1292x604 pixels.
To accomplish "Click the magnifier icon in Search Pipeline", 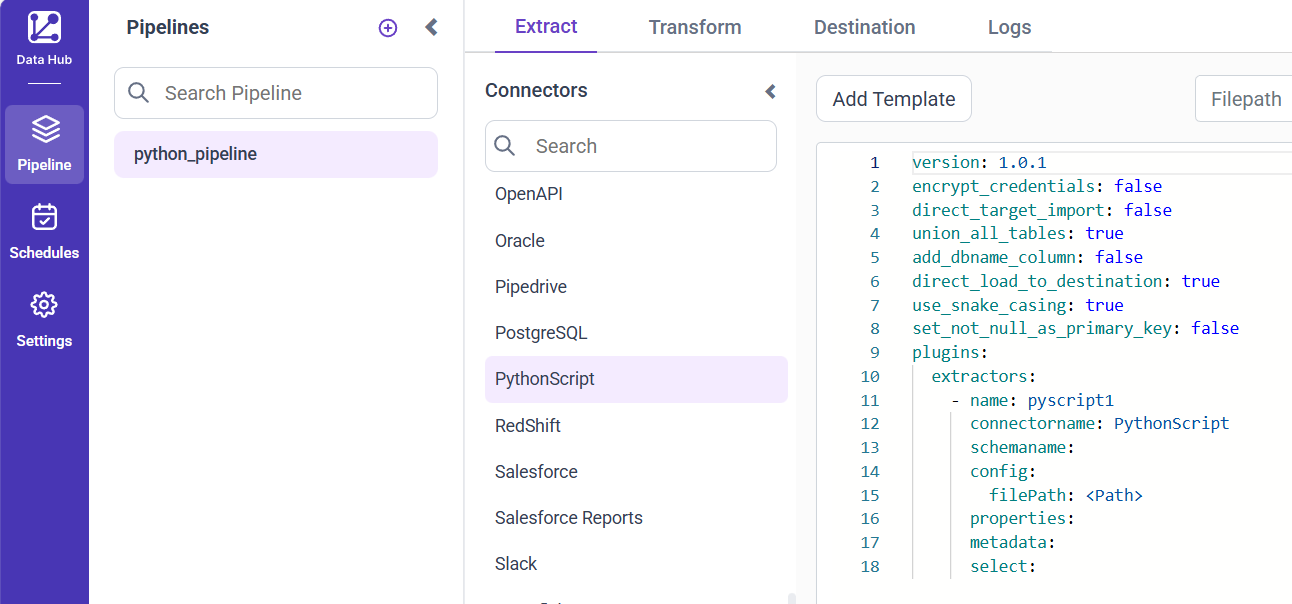I will coord(137,92).
